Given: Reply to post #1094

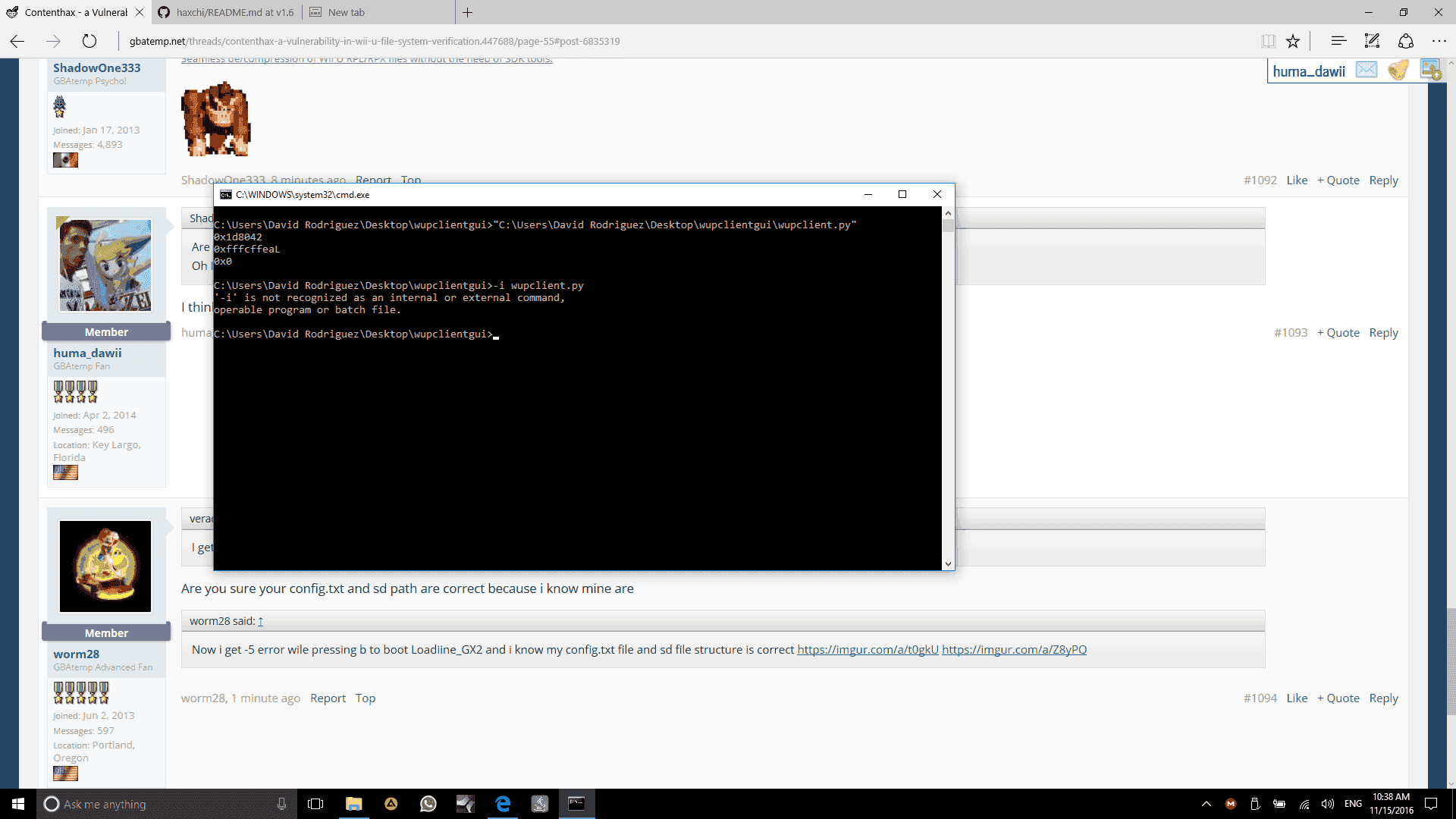Looking at the screenshot, I should (1384, 698).
